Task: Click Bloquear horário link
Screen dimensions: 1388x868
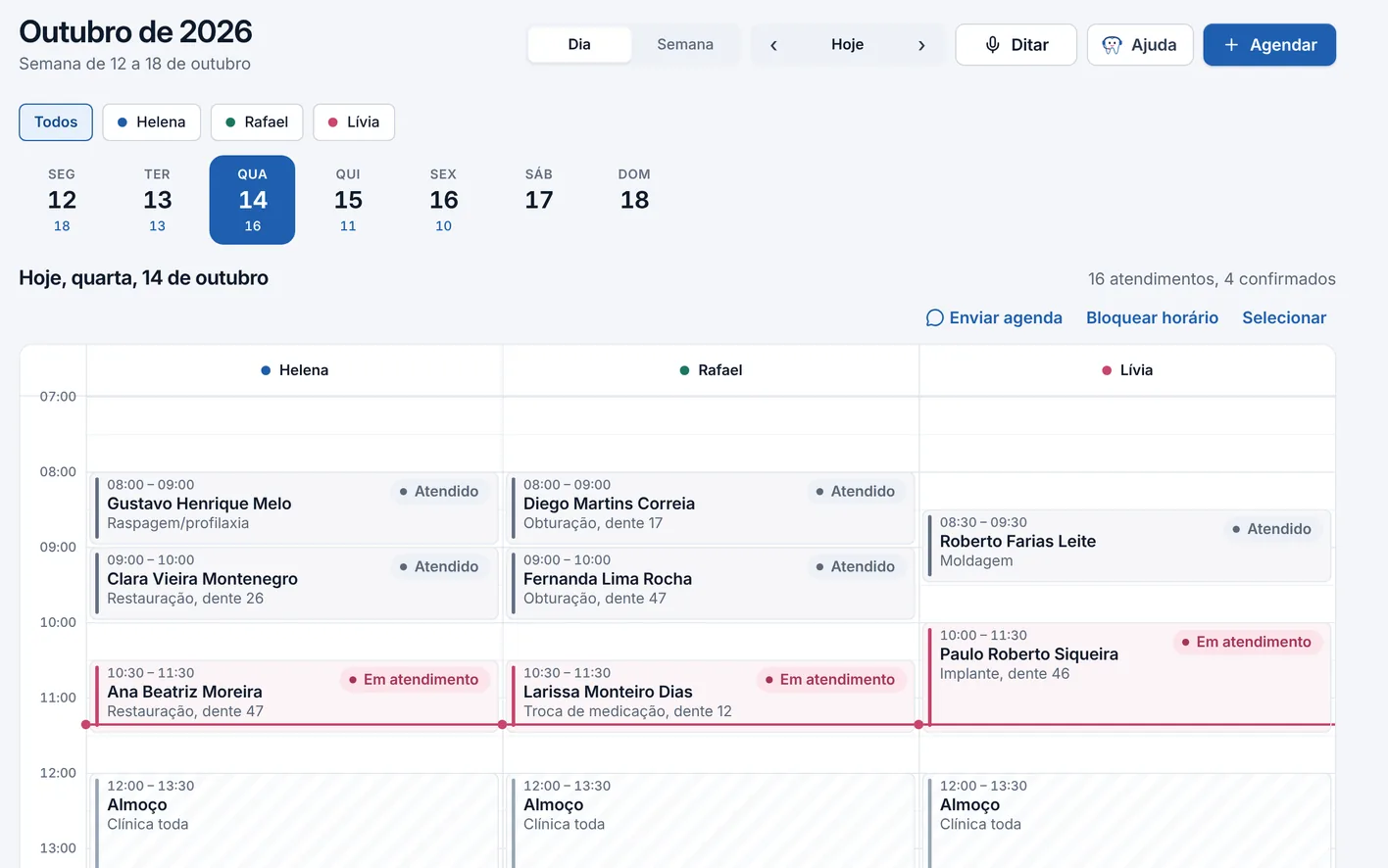Action: click(1152, 317)
